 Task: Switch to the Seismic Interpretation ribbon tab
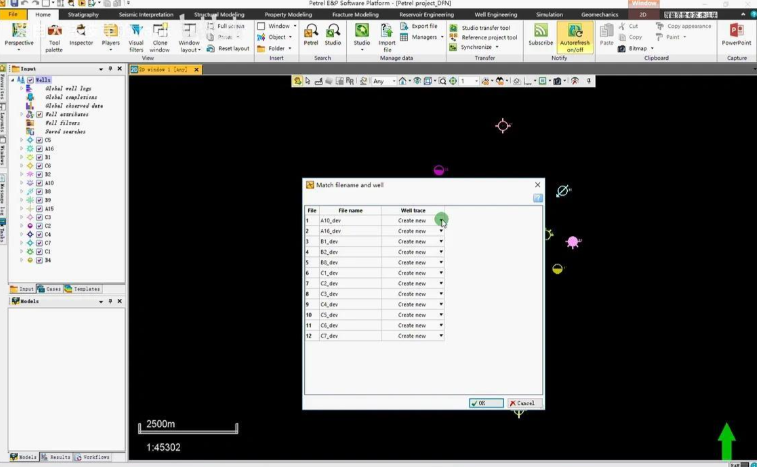point(146,15)
